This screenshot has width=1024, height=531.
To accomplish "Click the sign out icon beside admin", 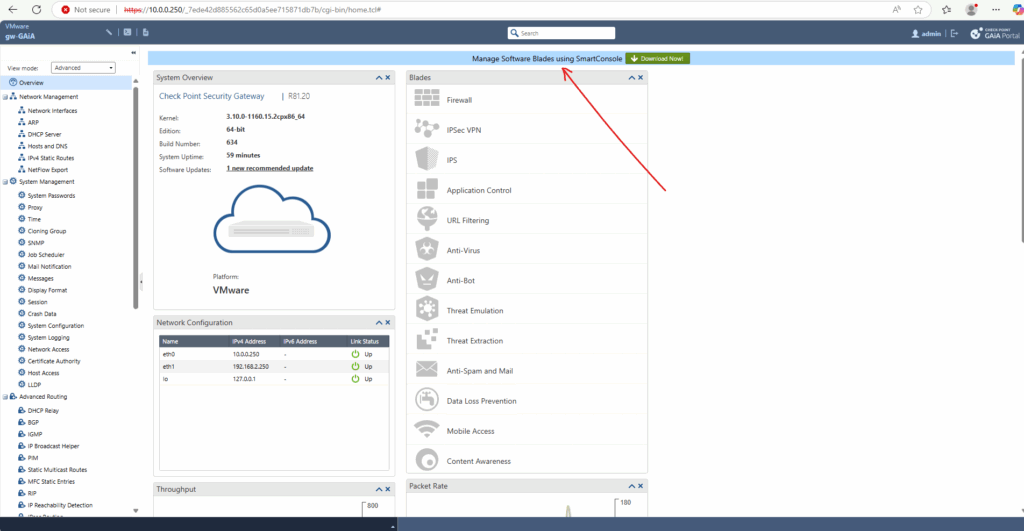I will [x=955, y=33].
